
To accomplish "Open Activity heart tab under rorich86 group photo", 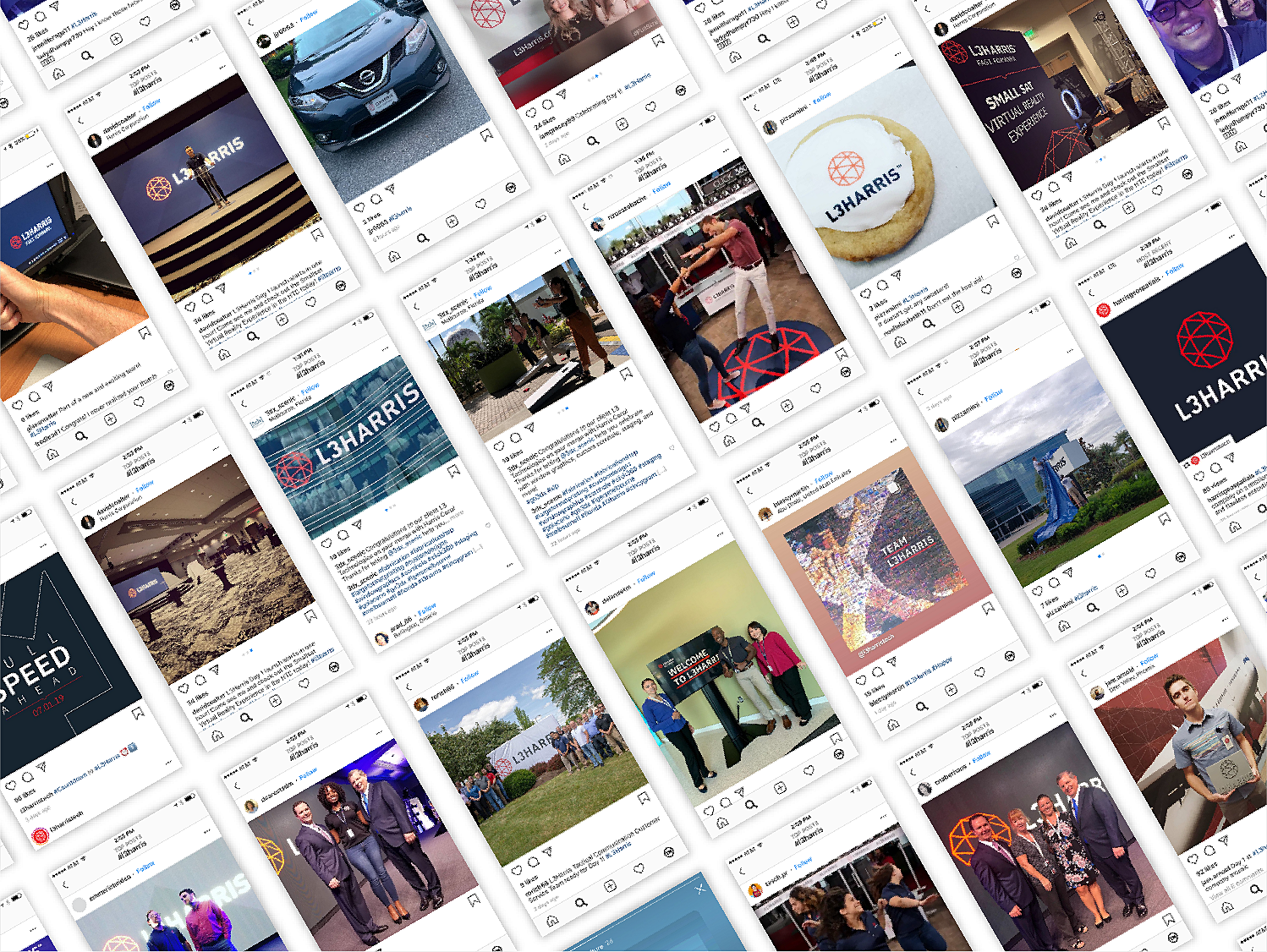I will [x=639, y=867].
